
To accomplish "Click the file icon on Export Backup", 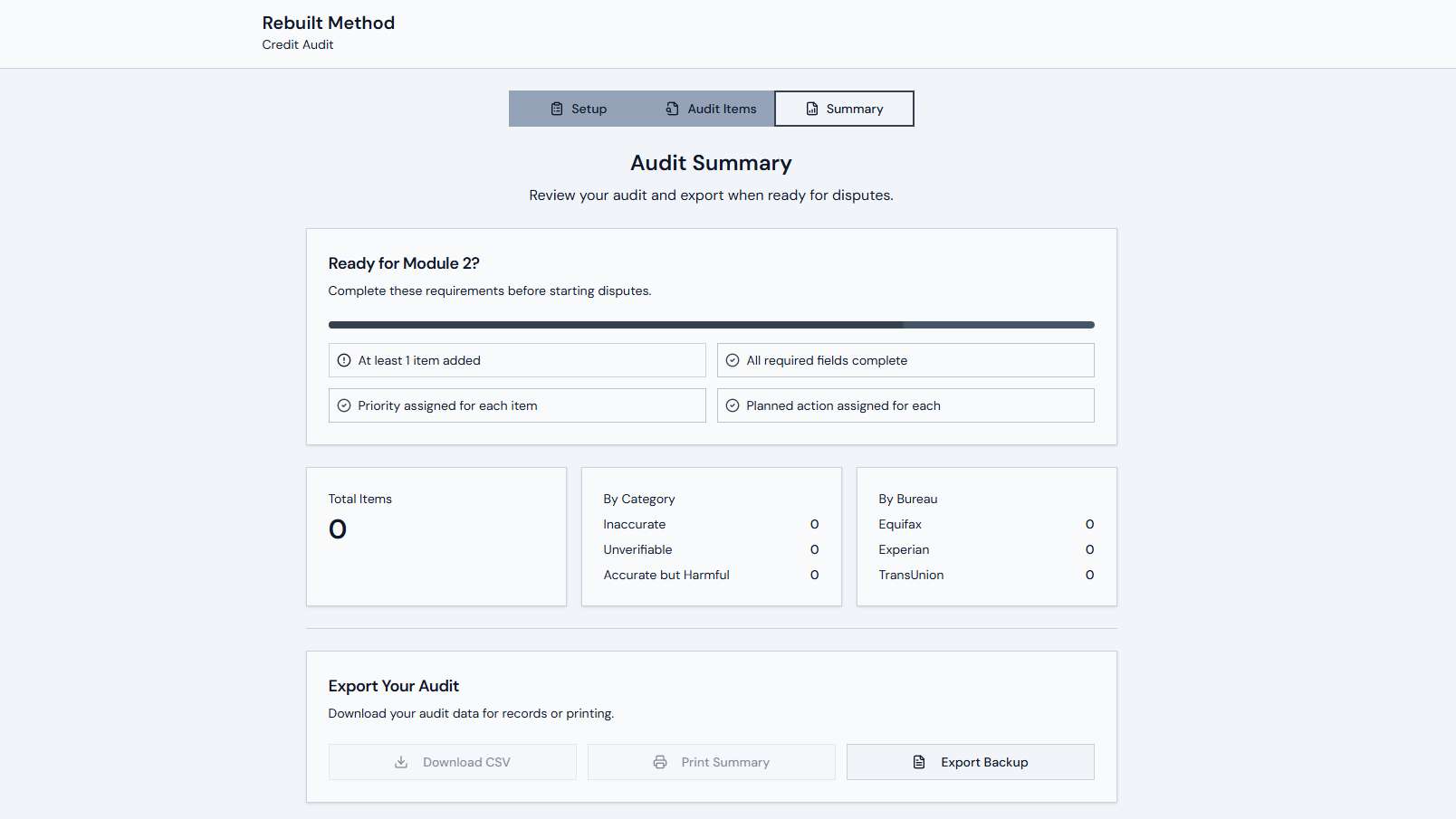I will point(919,762).
